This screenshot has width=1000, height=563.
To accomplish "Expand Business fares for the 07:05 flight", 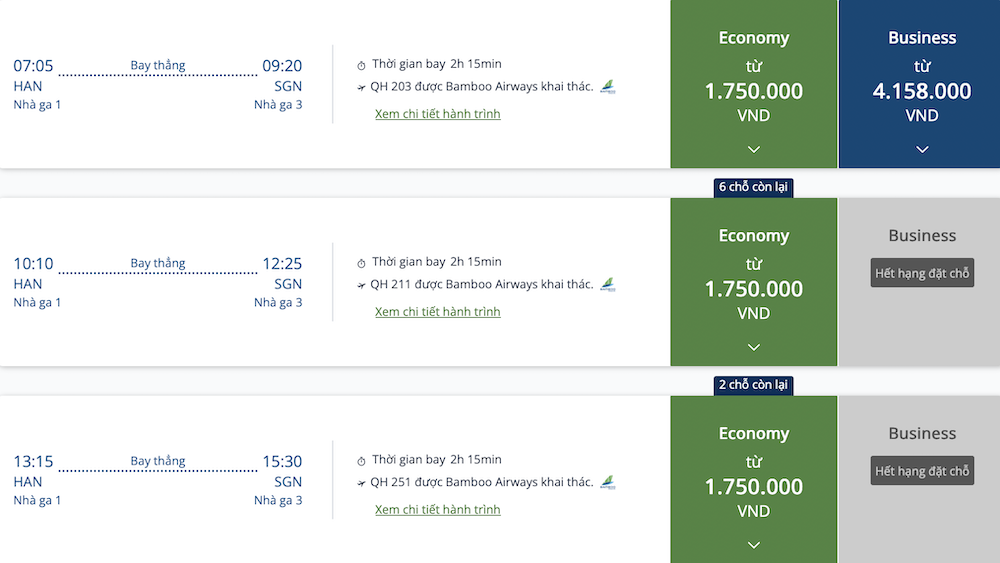I will 922,149.
